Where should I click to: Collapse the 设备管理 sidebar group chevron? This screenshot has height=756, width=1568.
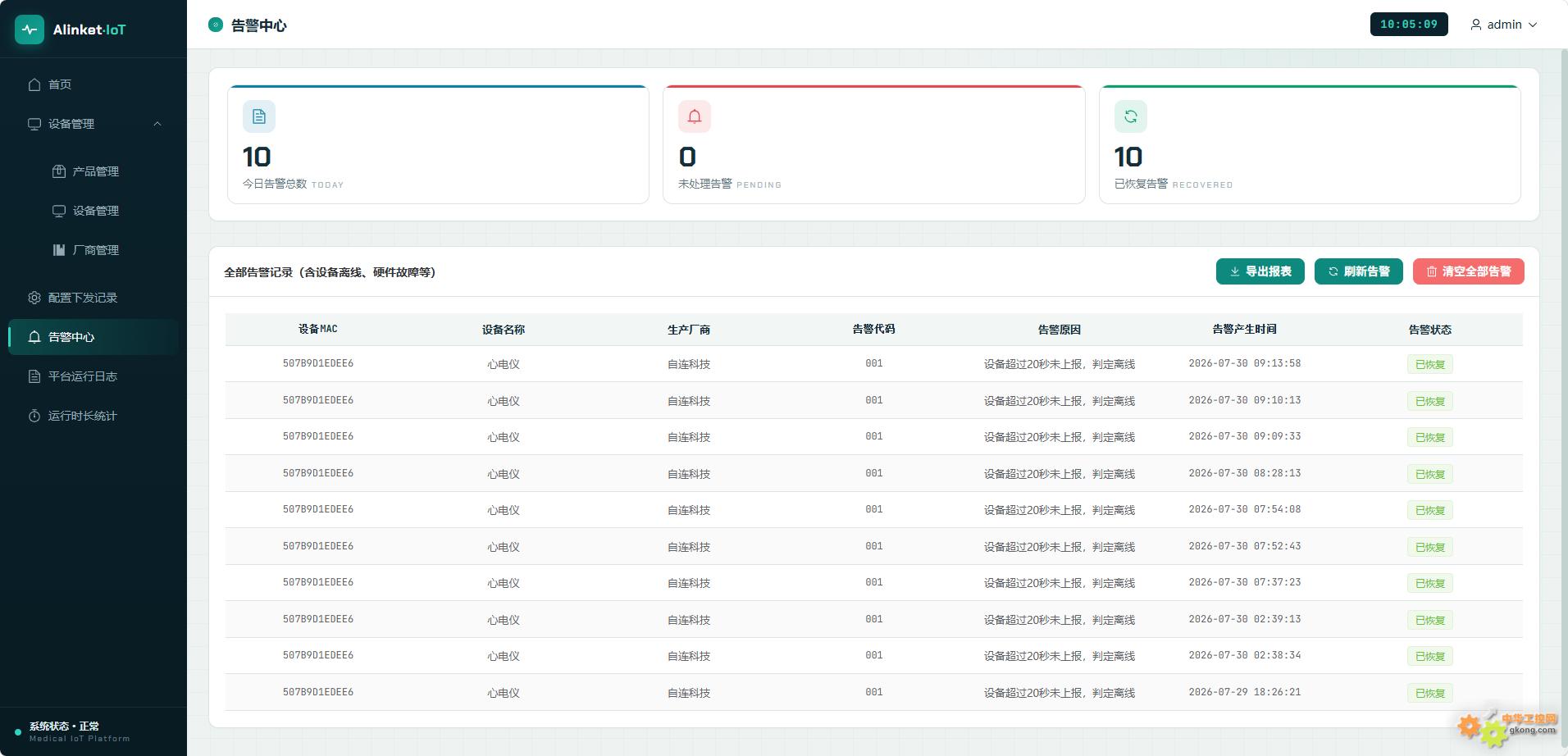coord(157,124)
